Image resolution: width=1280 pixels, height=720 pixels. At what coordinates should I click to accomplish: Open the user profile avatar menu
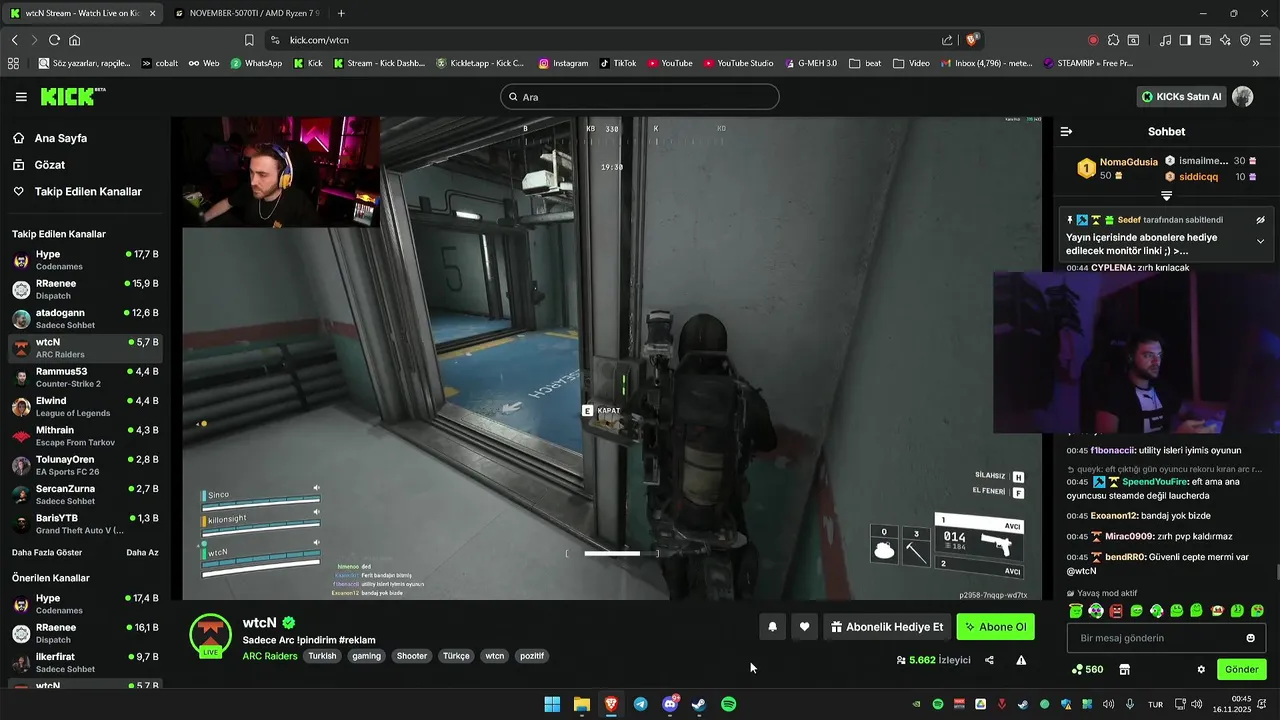[x=1243, y=97]
